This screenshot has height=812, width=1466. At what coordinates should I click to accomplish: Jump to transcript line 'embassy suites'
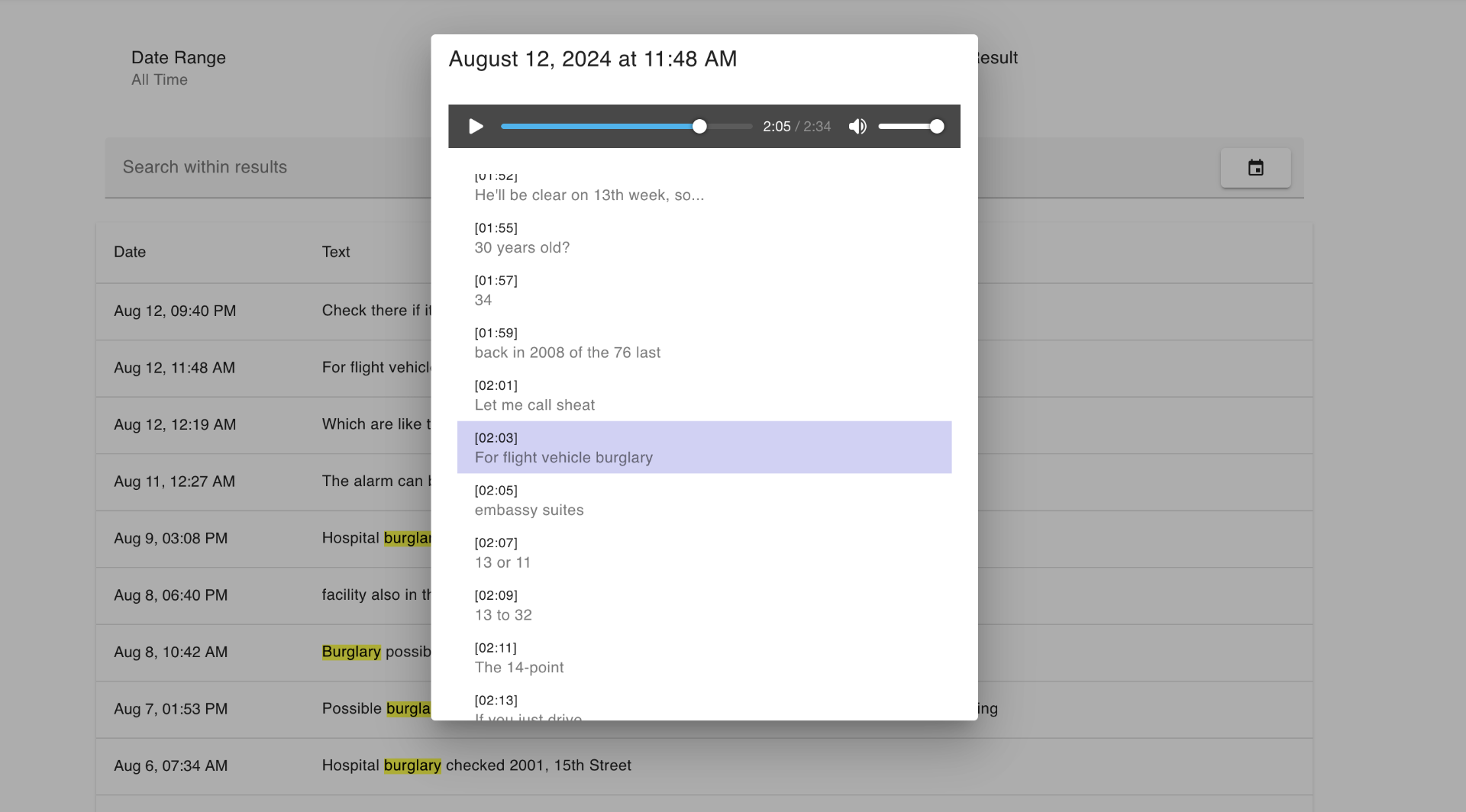pyautogui.click(x=529, y=510)
